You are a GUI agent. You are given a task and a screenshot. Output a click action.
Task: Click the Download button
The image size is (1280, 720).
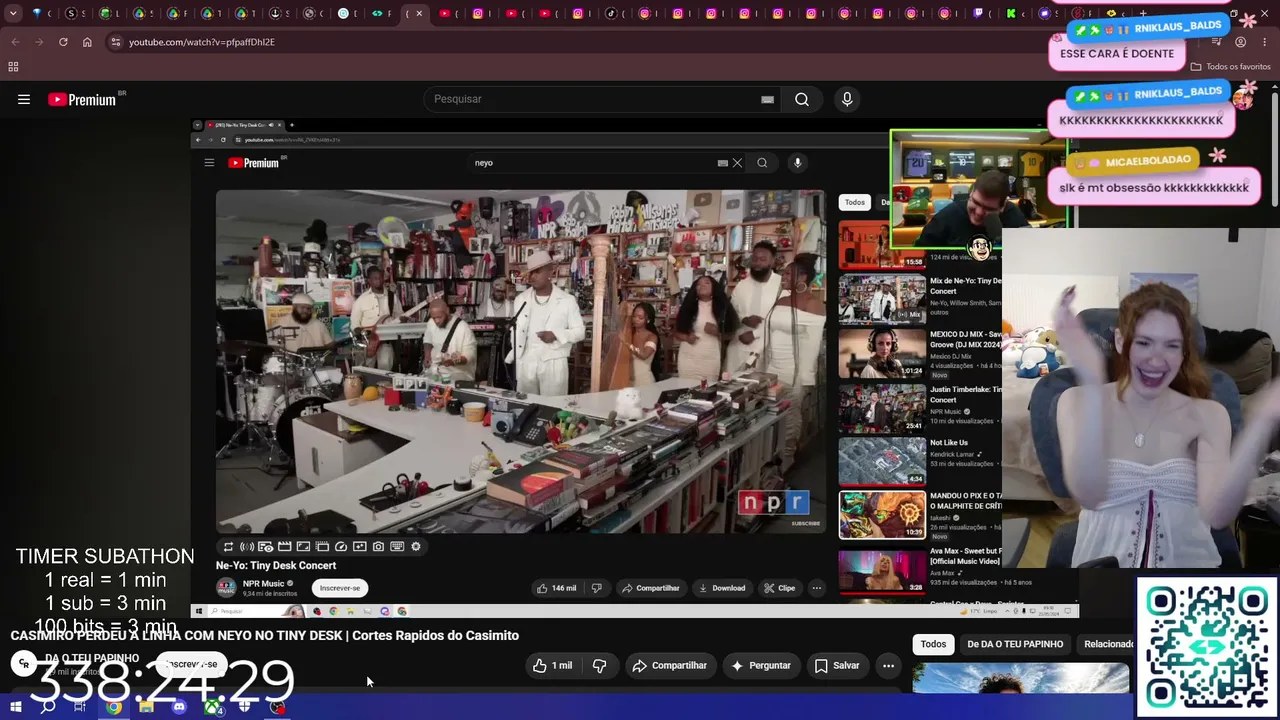[x=721, y=588]
